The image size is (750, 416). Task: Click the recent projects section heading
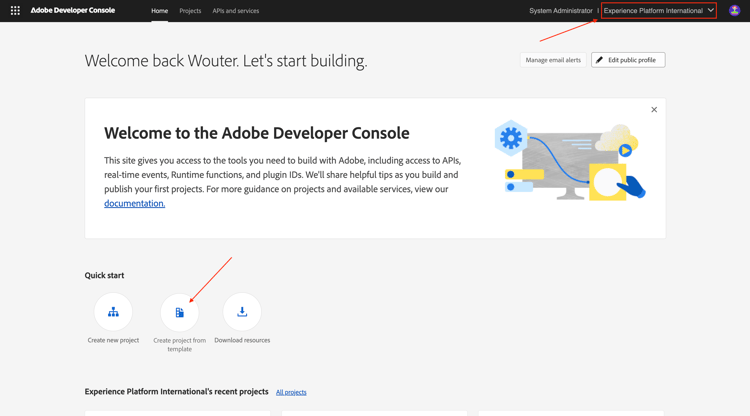(x=176, y=392)
